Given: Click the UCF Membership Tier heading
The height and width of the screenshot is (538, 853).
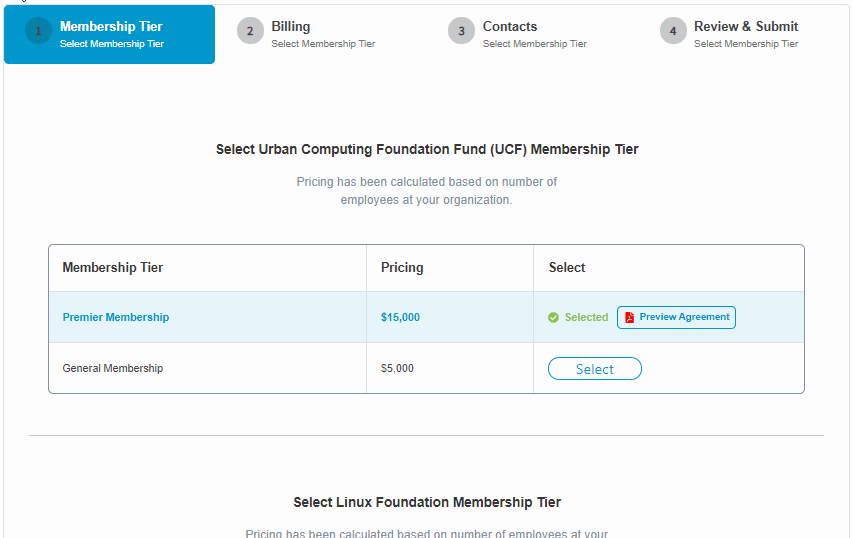Looking at the screenshot, I should 427,149.
